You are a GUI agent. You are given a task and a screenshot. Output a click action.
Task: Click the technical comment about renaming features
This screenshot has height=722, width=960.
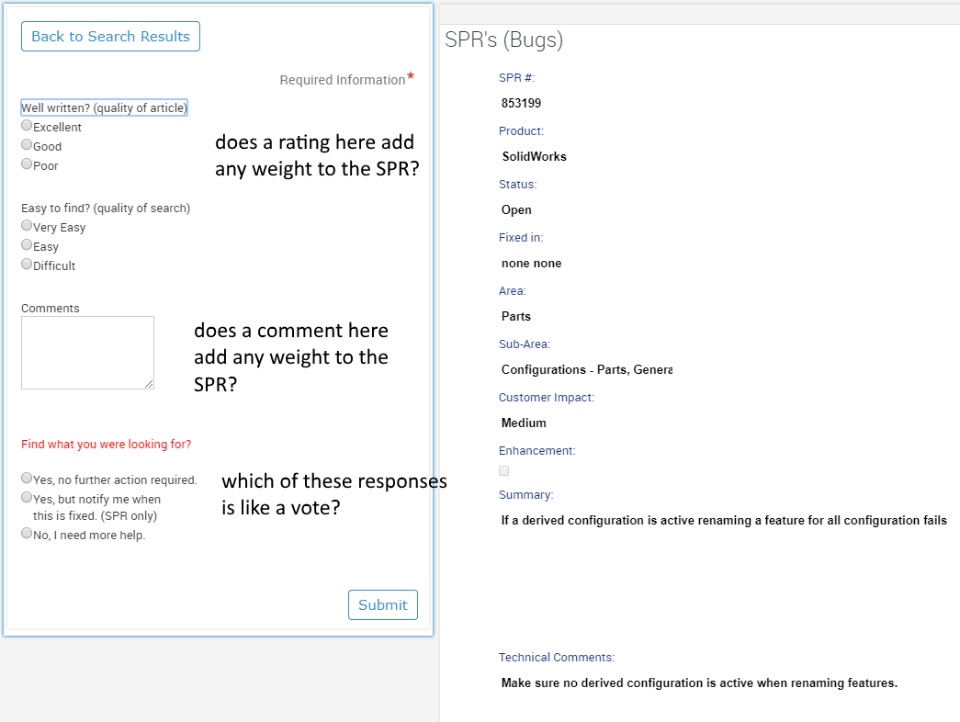click(x=699, y=683)
